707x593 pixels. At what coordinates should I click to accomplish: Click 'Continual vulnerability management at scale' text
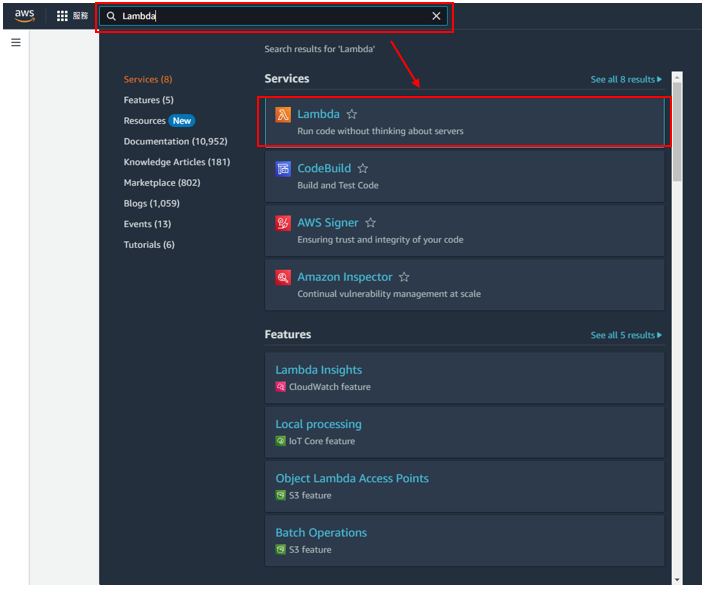point(389,294)
